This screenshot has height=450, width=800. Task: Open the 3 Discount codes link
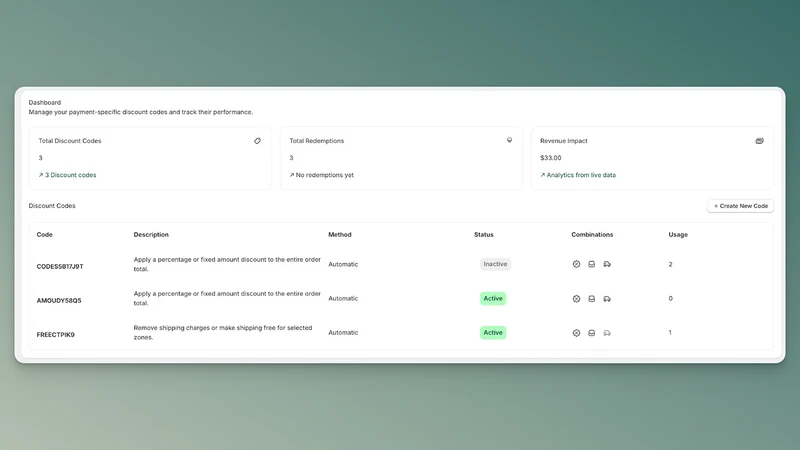pos(67,175)
